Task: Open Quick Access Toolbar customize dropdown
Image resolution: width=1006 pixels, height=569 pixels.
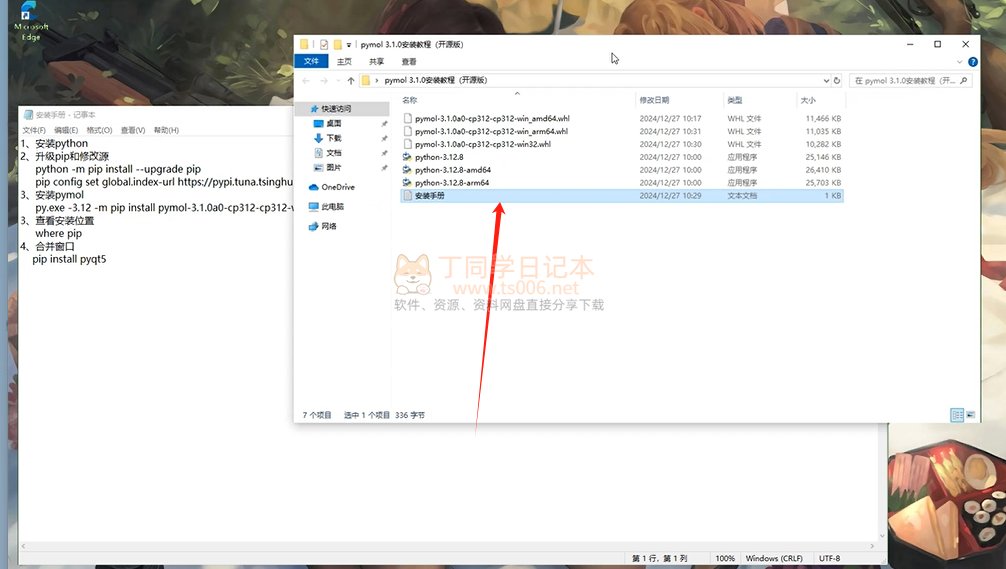Action: pos(349,45)
